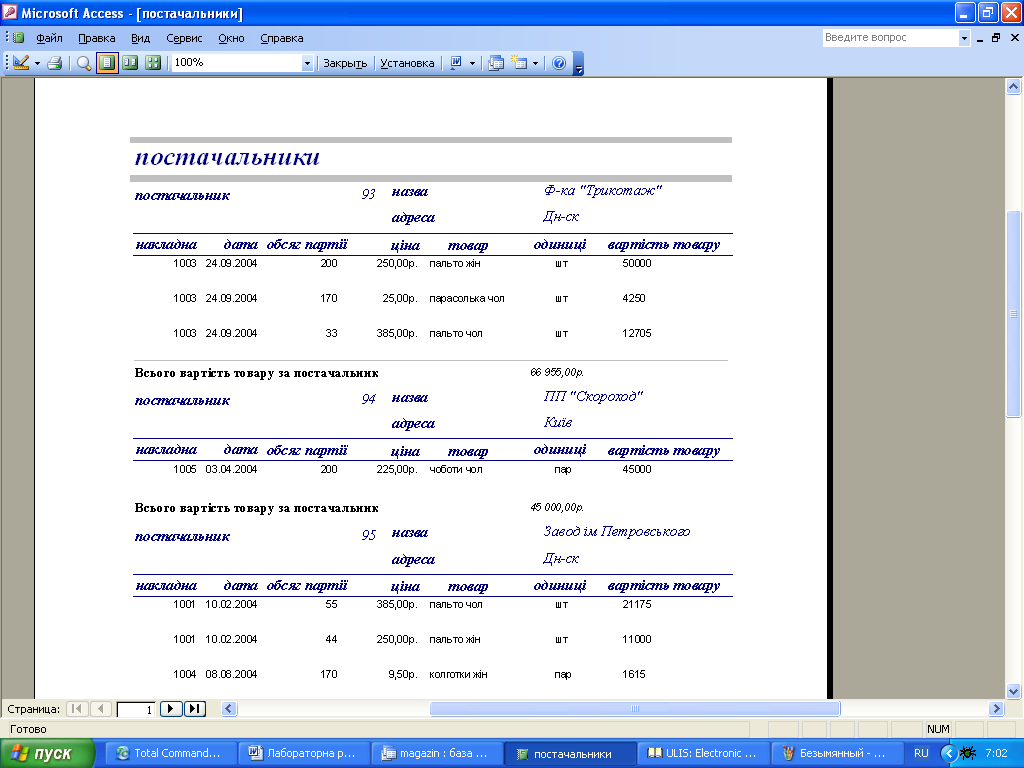Viewport: 1024px width, 768px height.
Task: Click address Київ under supplier 94
Action: [558, 423]
